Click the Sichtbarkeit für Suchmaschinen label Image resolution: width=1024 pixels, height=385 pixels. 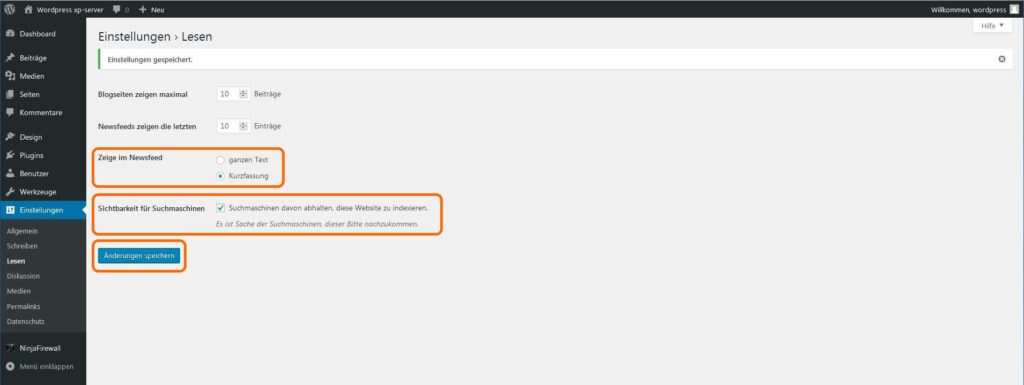[152, 208]
